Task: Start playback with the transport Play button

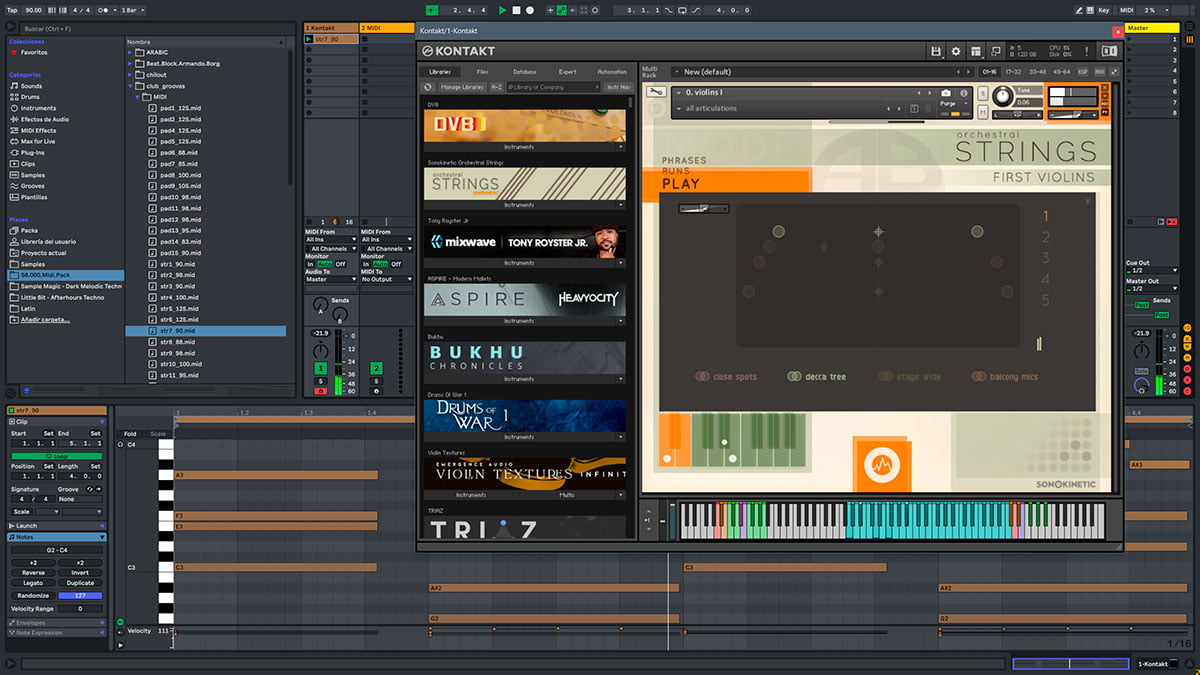Action: coord(503,10)
